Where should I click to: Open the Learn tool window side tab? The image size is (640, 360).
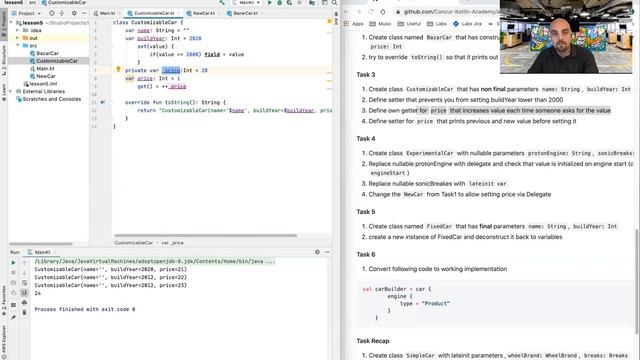(x=4, y=92)
